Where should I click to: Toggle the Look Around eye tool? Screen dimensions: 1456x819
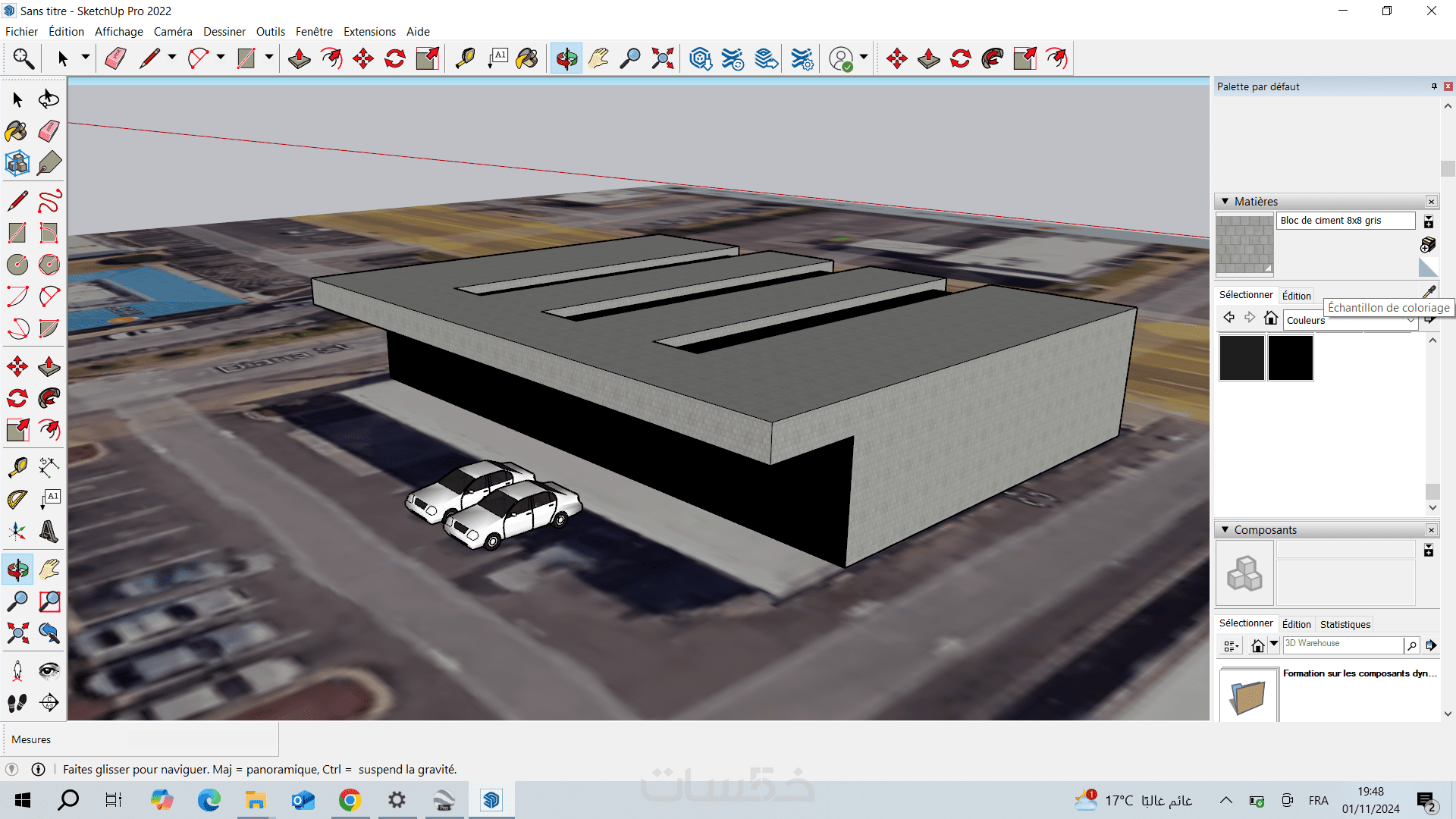coord(49,670)
